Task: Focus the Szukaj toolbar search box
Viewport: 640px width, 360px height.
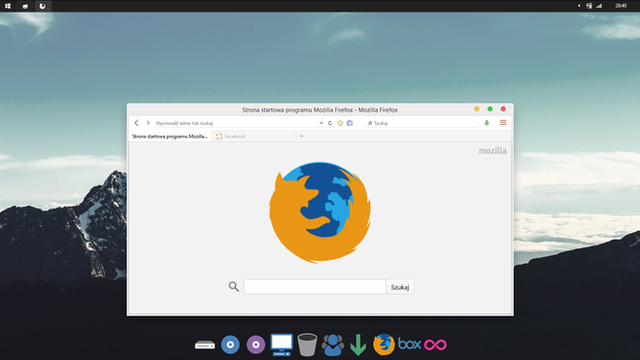Action: 422,123
